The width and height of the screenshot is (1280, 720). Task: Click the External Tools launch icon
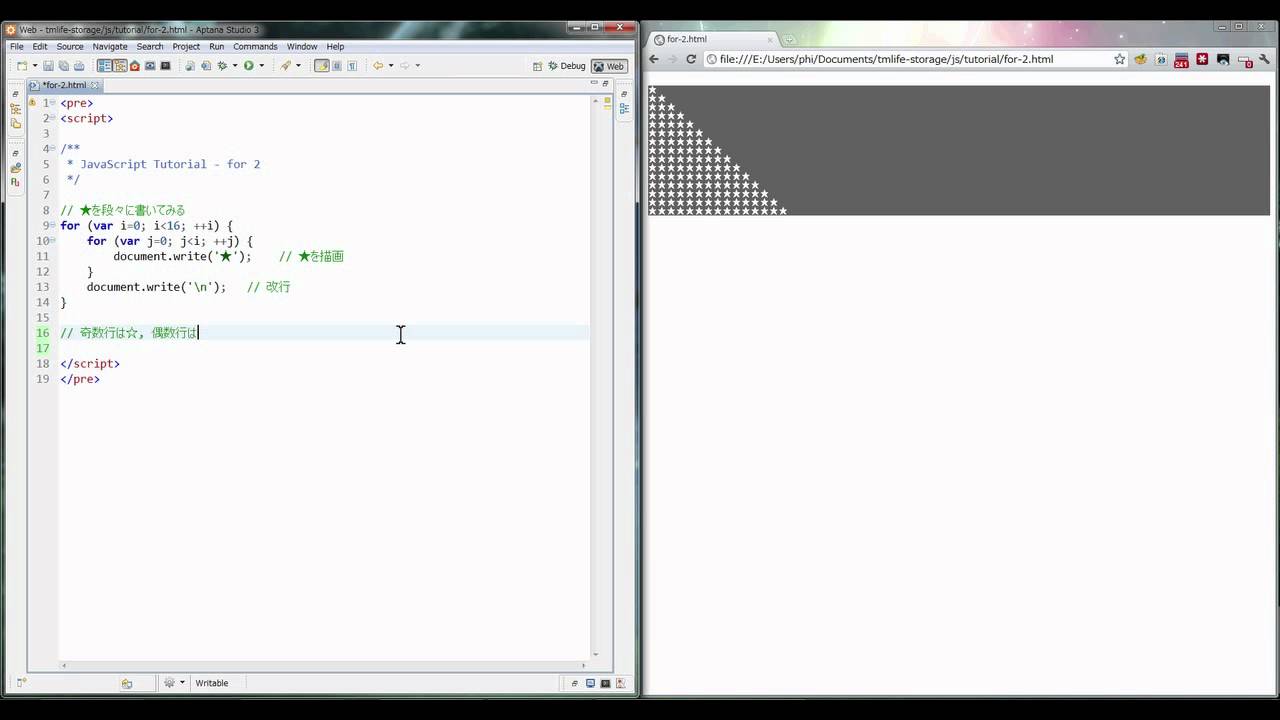[x=285, y=66]
